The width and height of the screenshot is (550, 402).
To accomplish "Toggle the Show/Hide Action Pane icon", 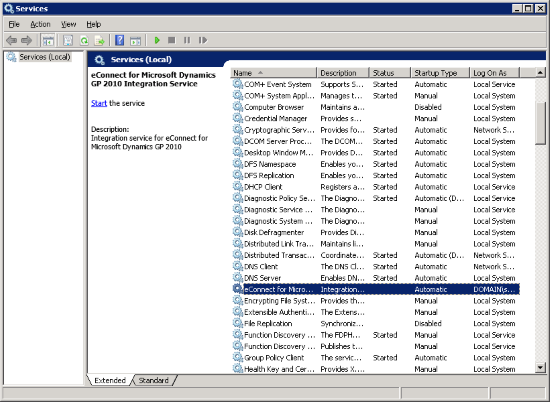I will point(135,40).
